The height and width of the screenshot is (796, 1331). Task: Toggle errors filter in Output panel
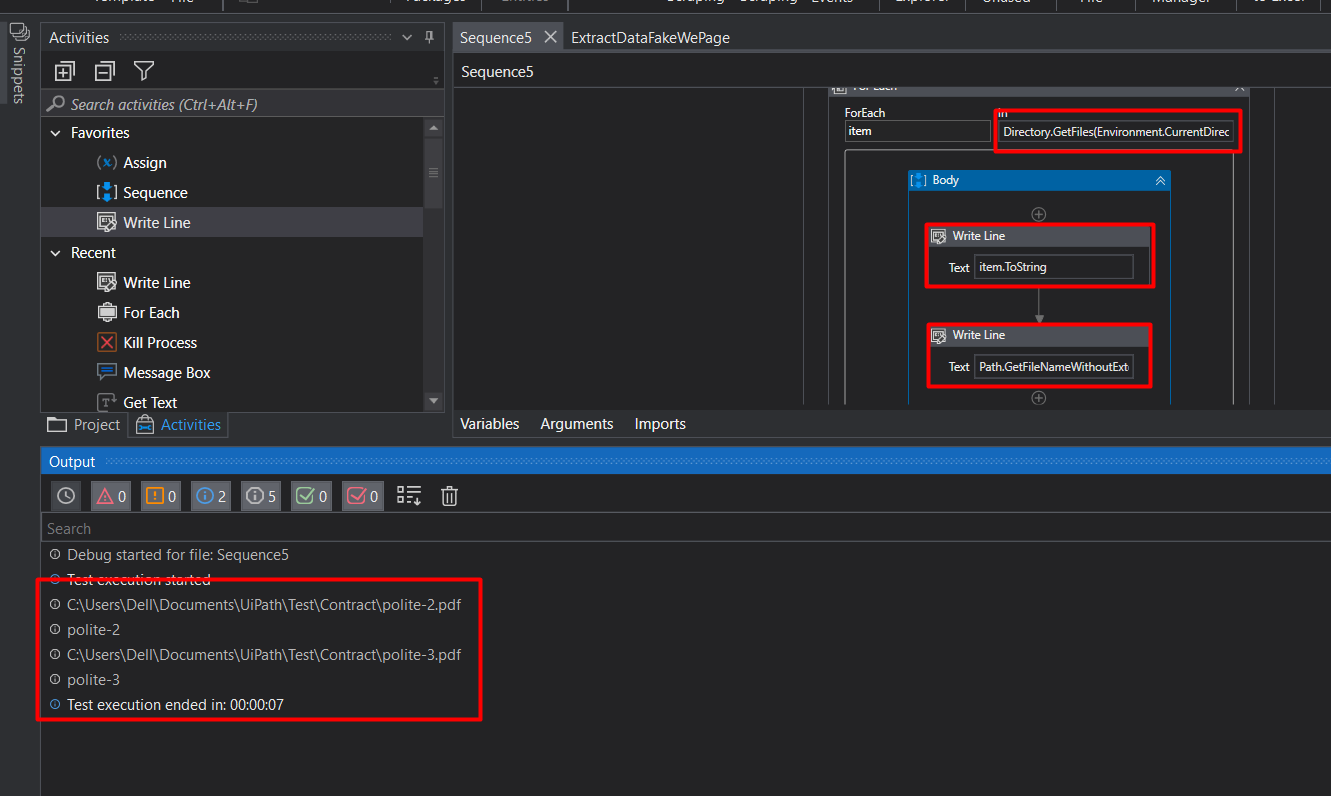tap(110, 495)
